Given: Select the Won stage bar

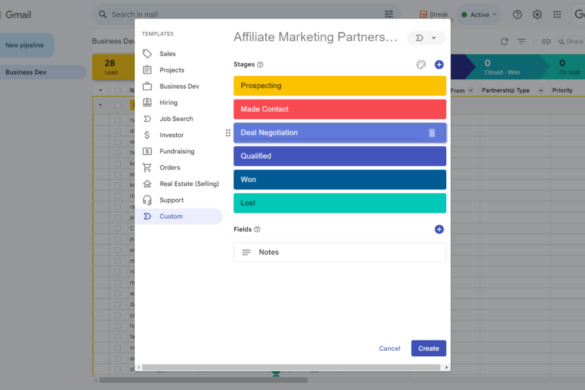Looking at the screenshot, I should (340, 180).
